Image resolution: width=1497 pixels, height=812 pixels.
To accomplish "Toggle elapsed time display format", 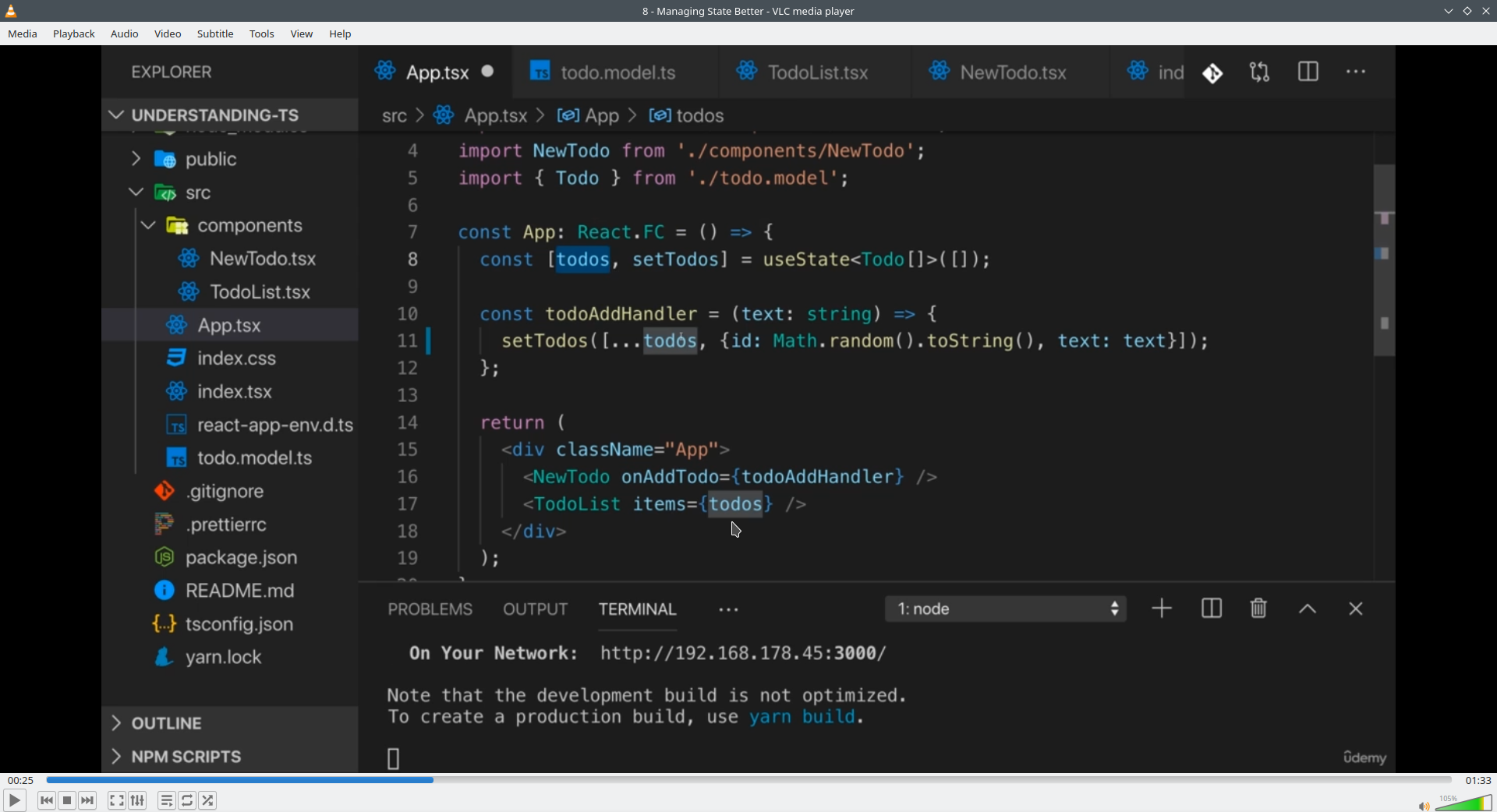I will pos(20,780).
